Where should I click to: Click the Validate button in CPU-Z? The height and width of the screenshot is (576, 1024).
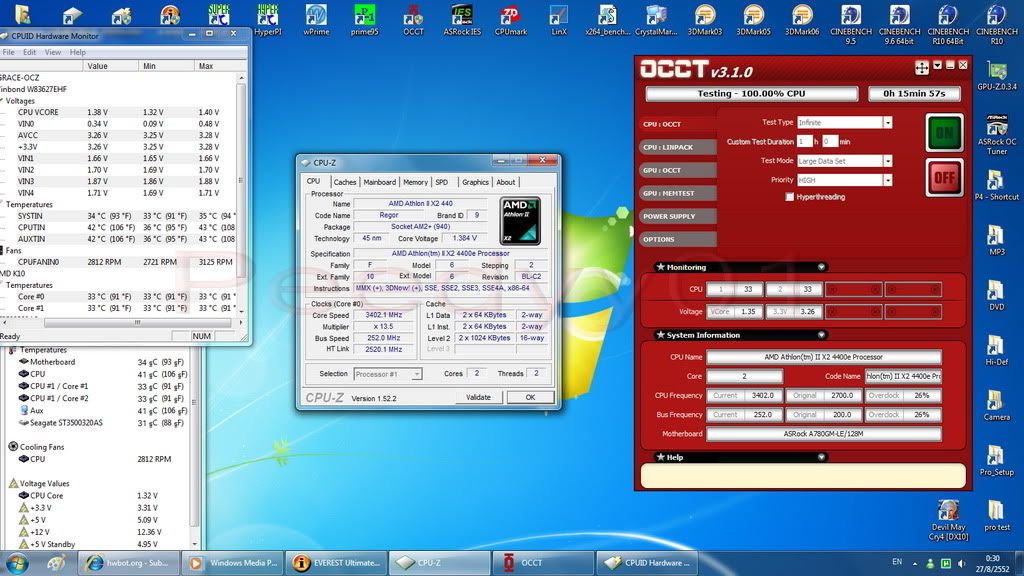point(478,397)
